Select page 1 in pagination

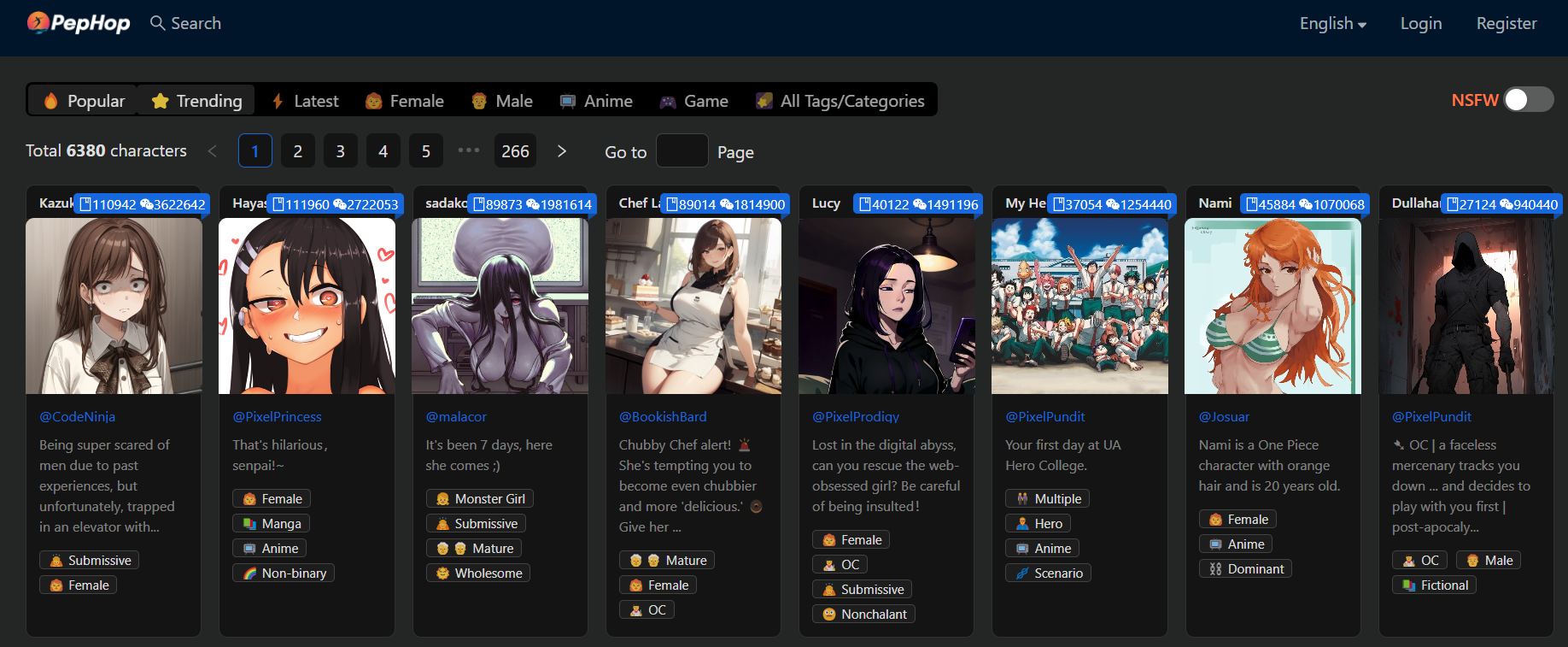coord(255,151)
